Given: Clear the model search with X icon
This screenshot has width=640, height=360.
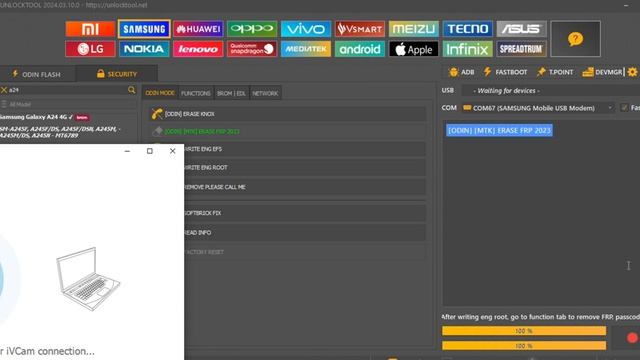Looking at the screenshot, I should click(x=4, y=90).
